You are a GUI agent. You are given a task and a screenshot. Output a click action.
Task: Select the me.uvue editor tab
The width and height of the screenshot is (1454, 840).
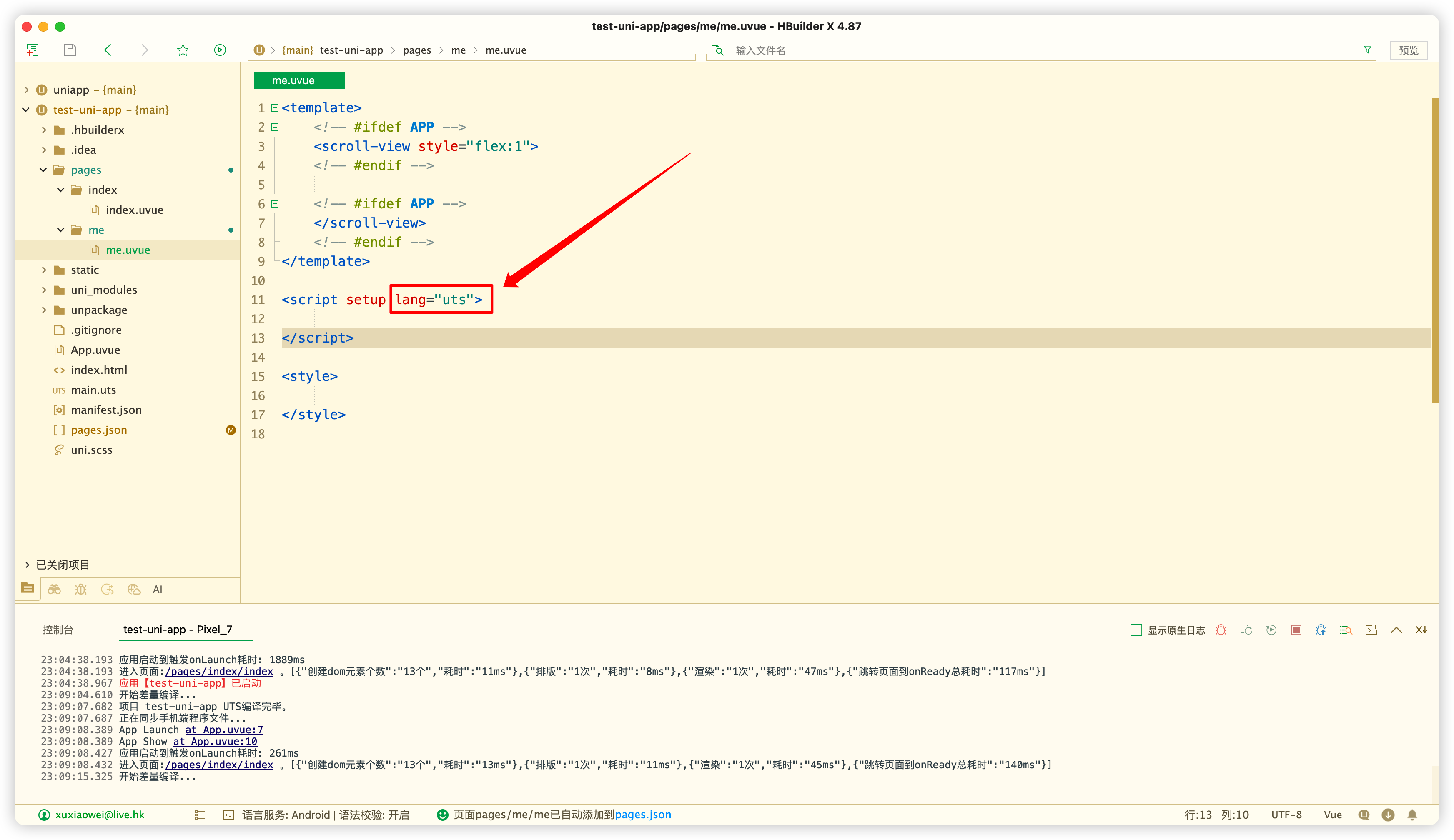tap(299, 81)
